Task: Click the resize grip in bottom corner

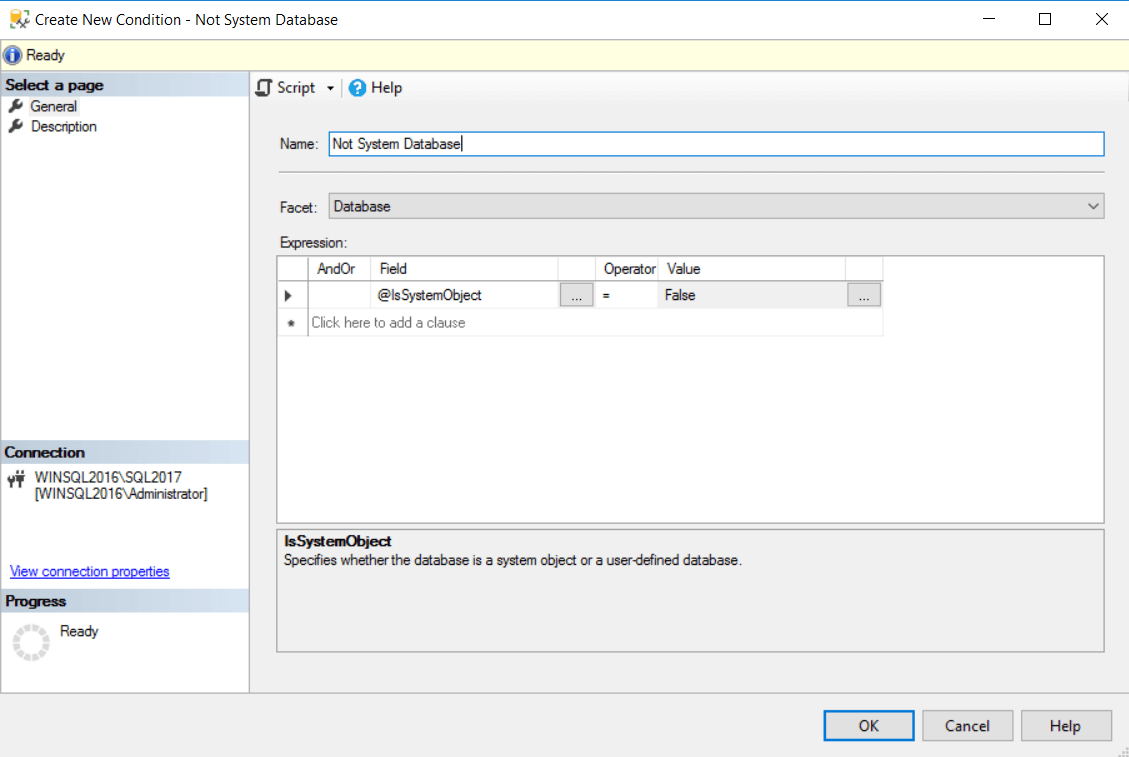Action: click(1123, 751)
